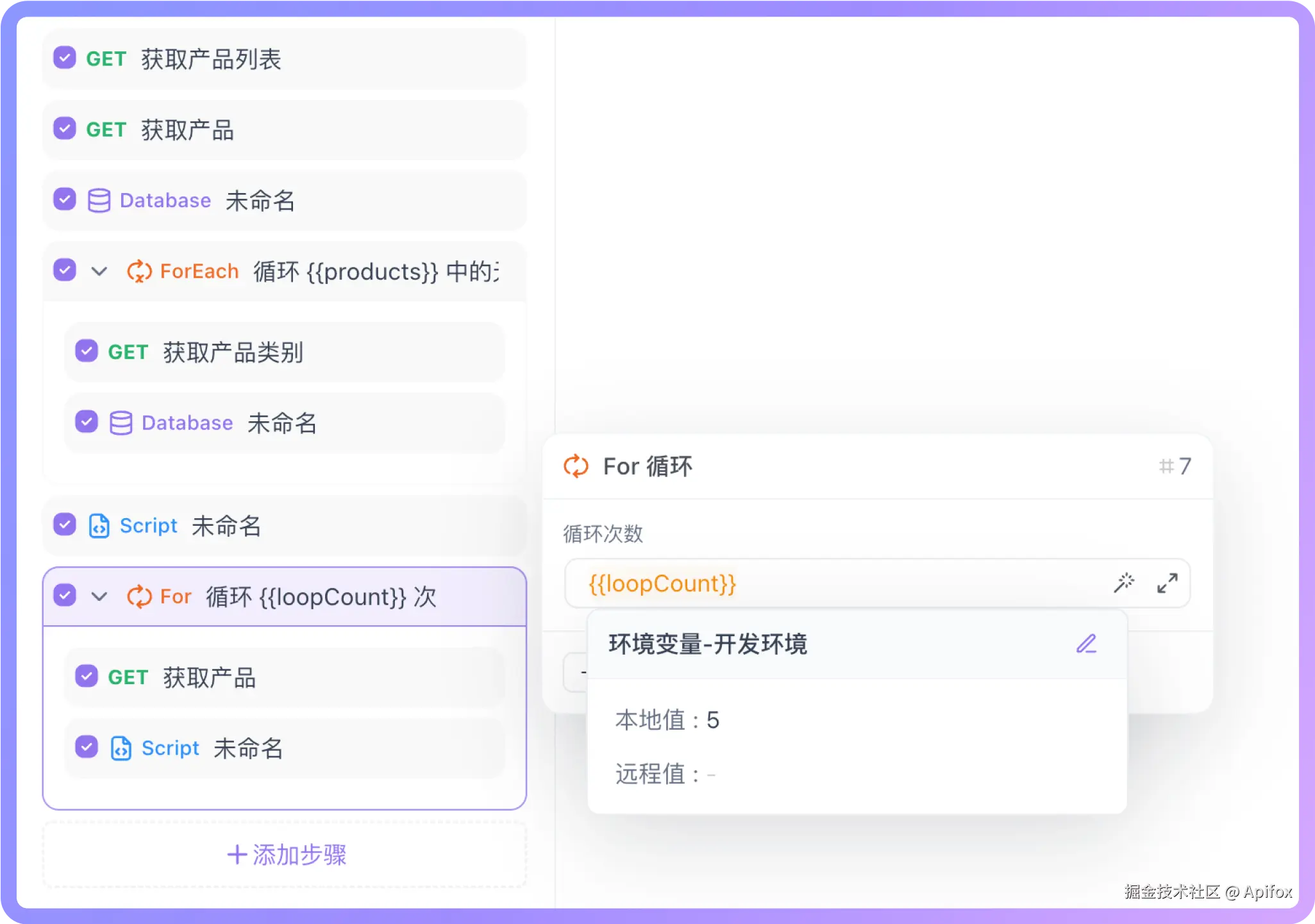Collapse the For 循环 {{loopCount}} chevron
Viewport: 1315px width, 924px height.
(99, 596)
